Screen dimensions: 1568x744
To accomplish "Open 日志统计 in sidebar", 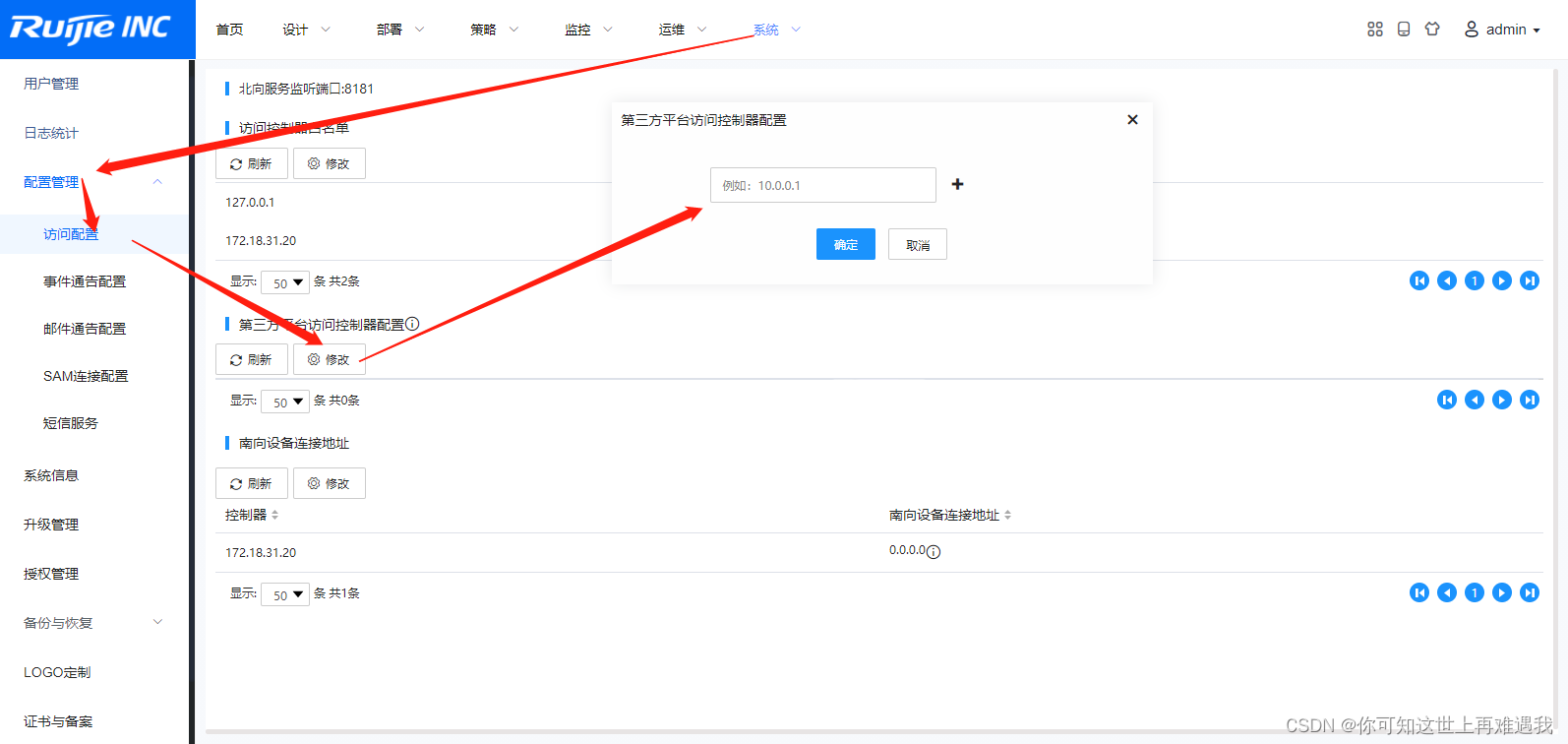I will 51,133.
